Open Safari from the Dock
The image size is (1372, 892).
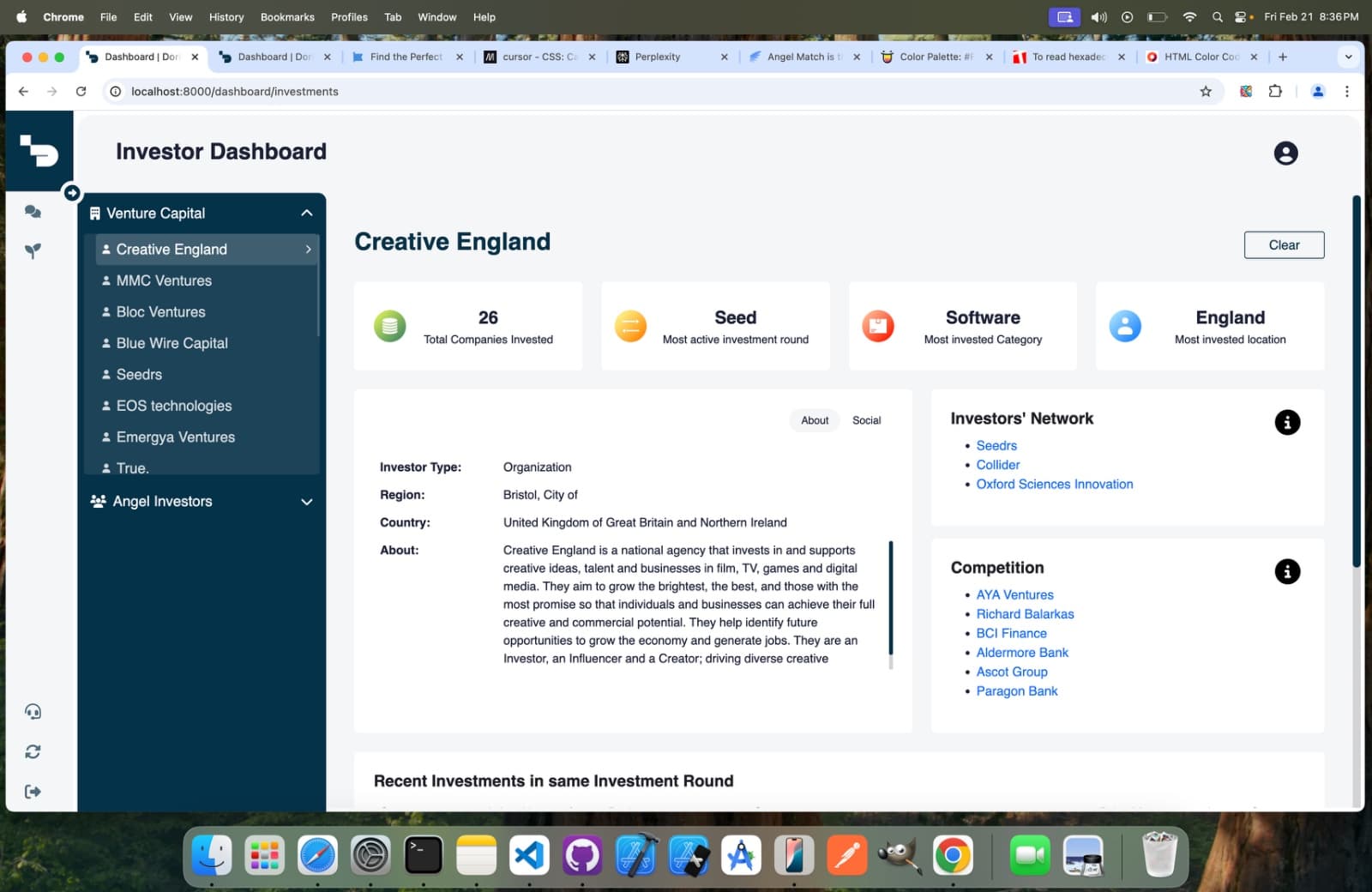[317, 855]
